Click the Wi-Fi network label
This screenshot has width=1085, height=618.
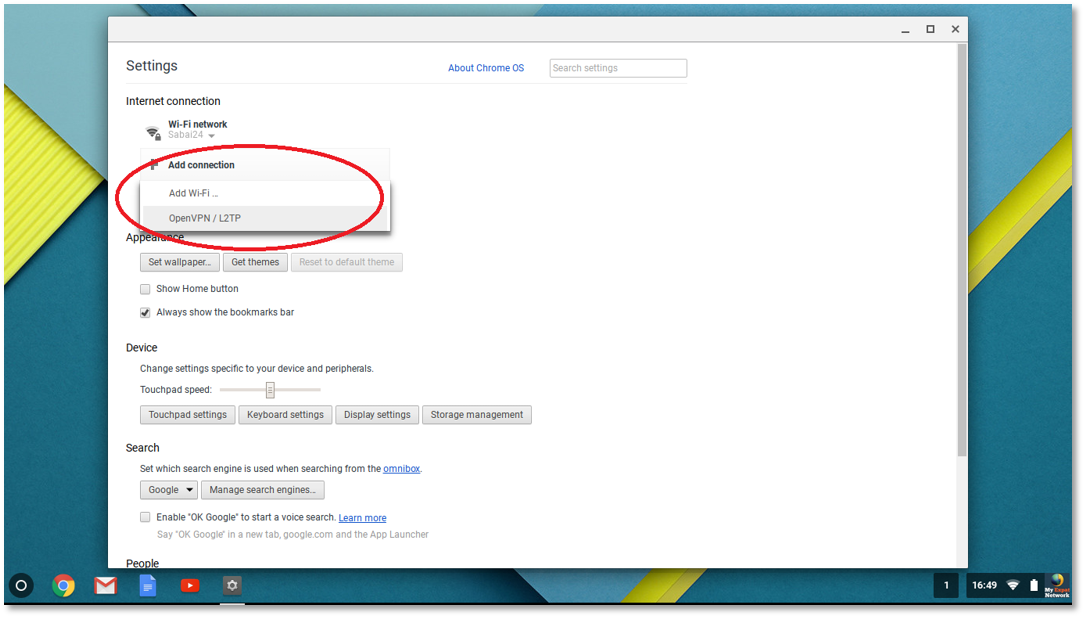click(197, 125)
